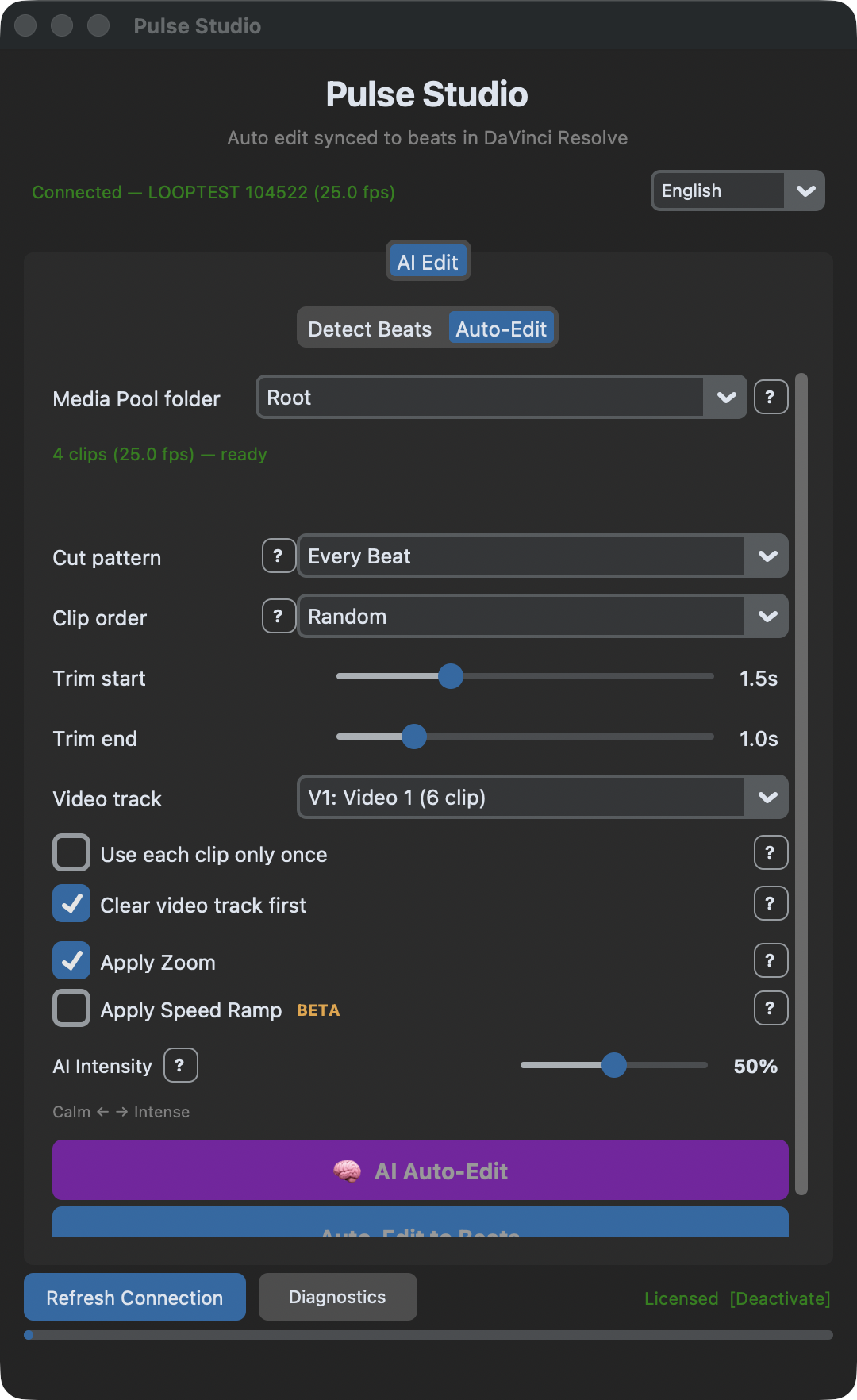Click the 50% AI Intensity value

(x=755, y=1066)
